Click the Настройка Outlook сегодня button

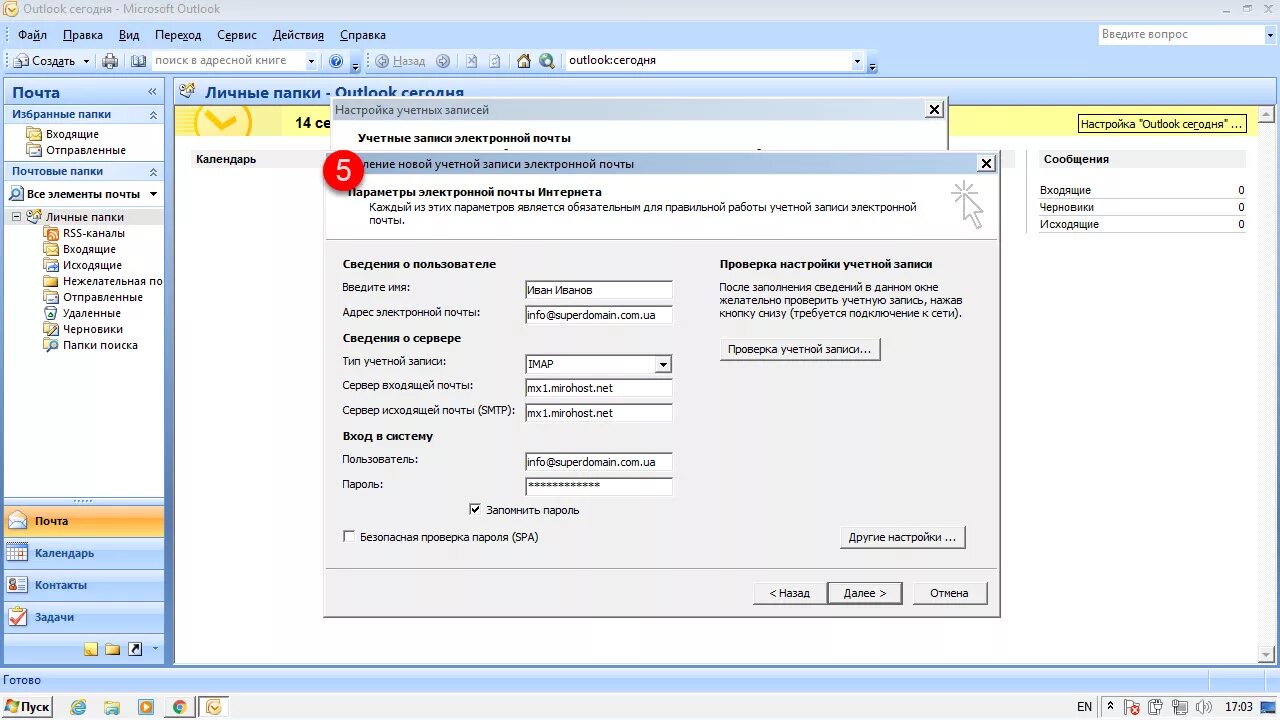(1162, 124)
